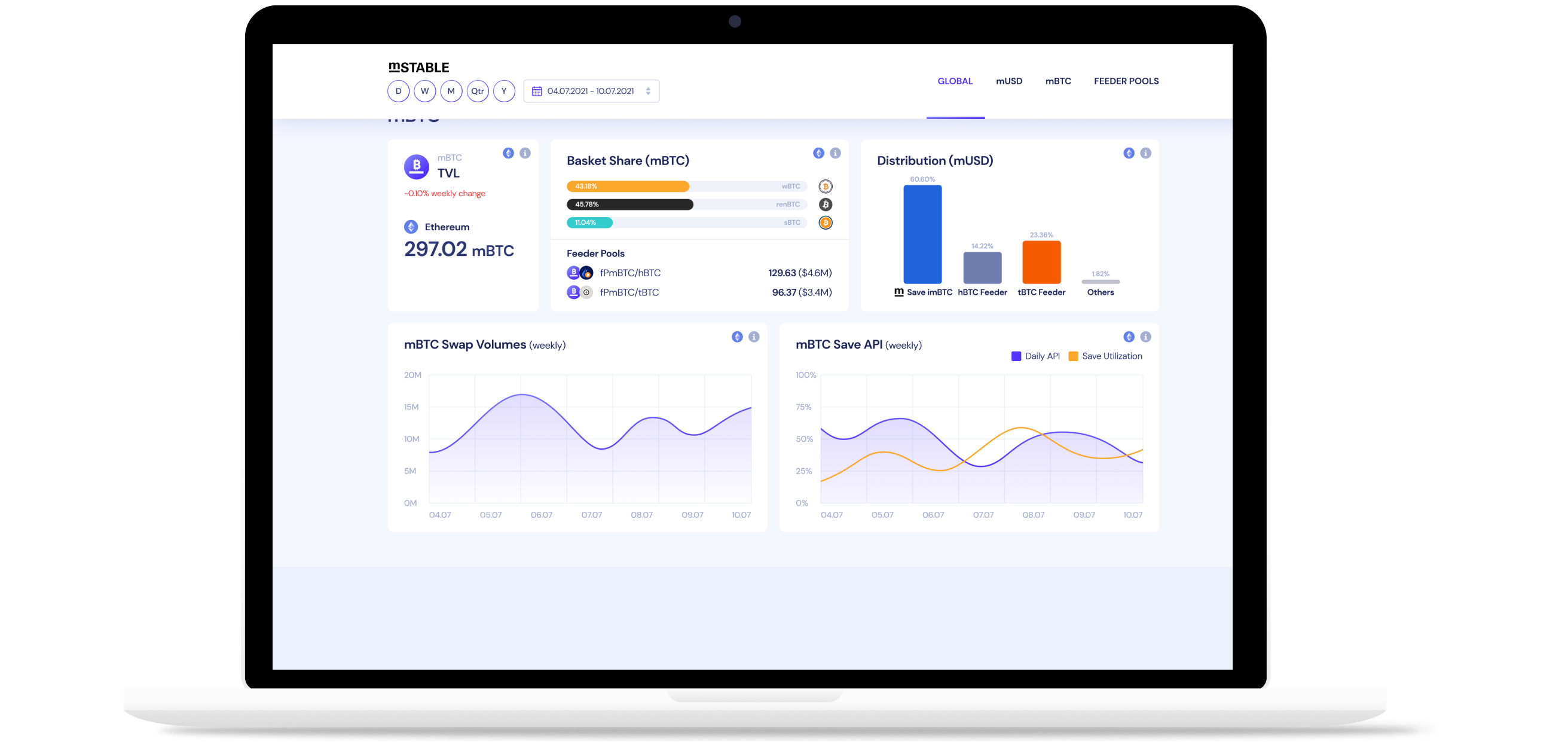Click the hBTC Feeder bar

click(982, 268)
